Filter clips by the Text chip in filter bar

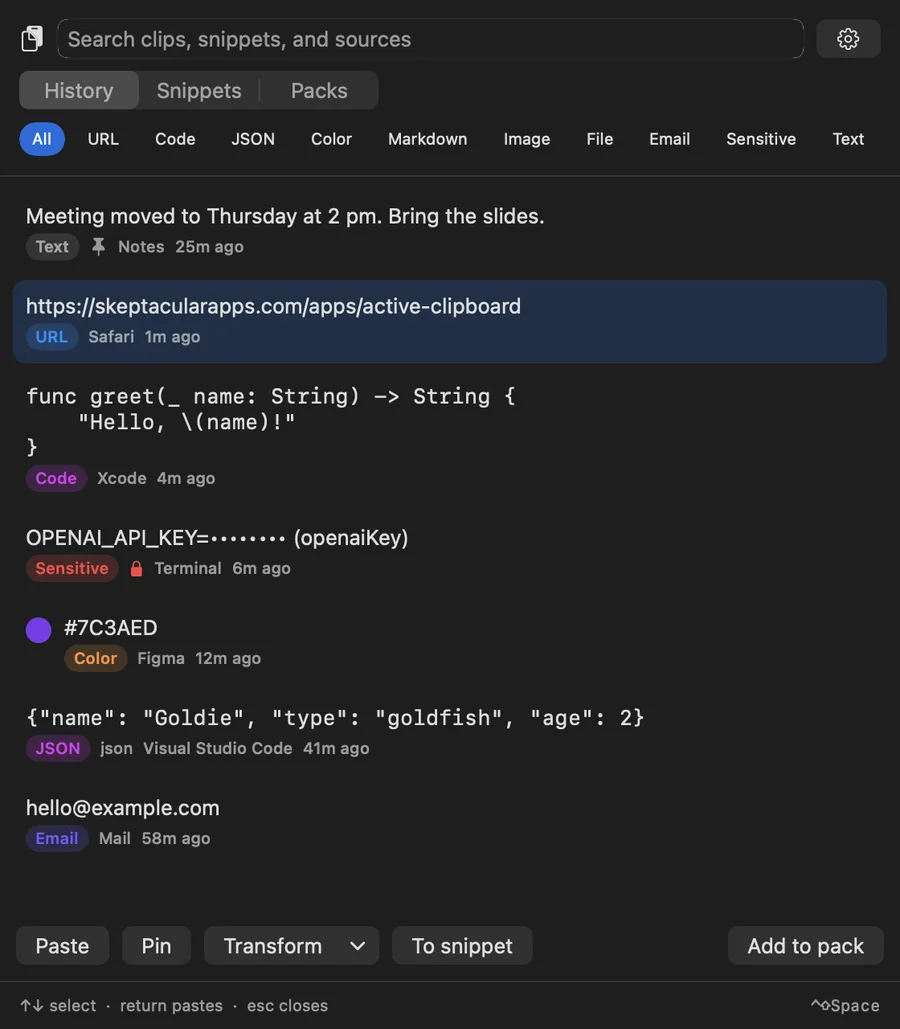(x=848, y=139)
